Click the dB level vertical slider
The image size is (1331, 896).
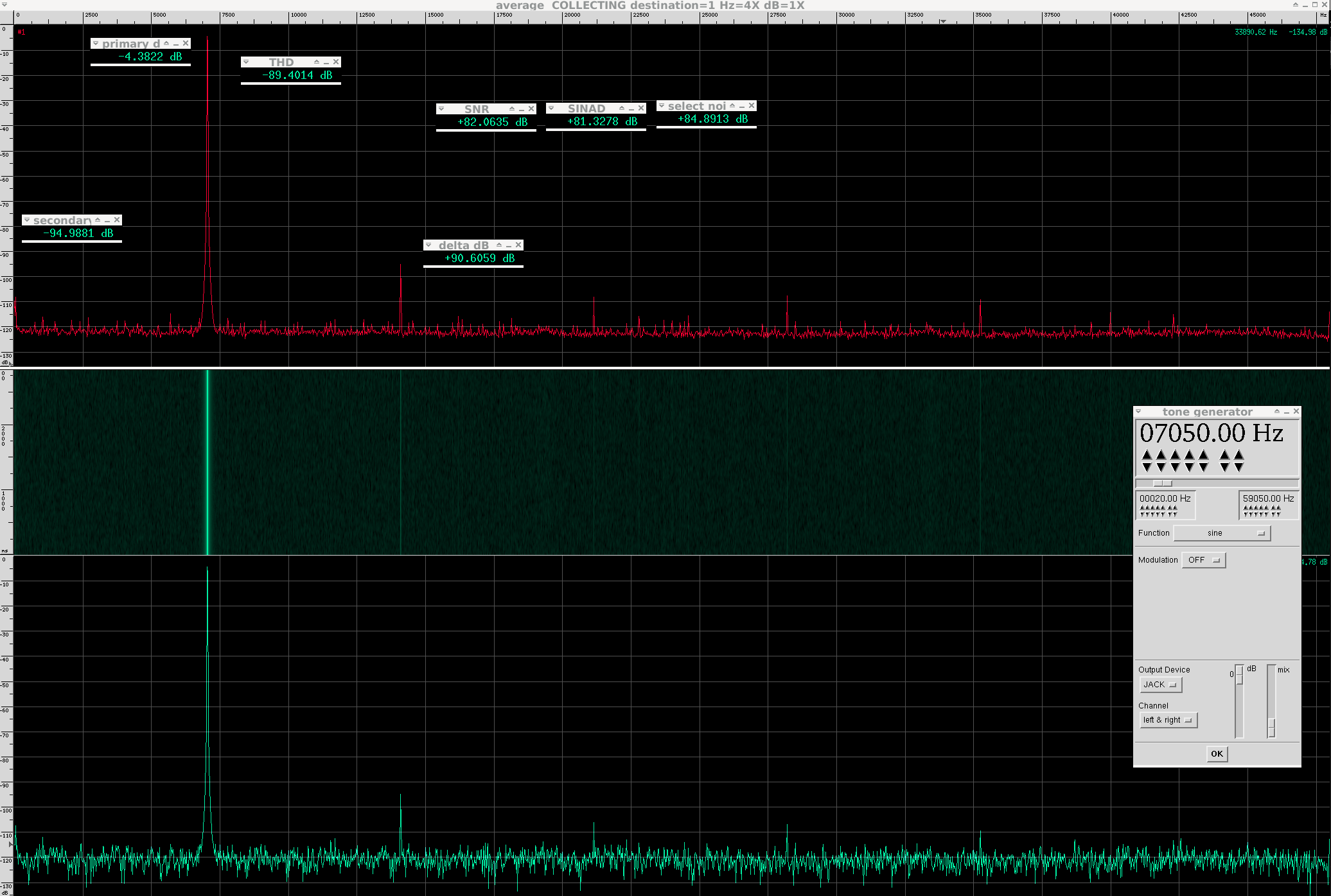point(1239,676)
